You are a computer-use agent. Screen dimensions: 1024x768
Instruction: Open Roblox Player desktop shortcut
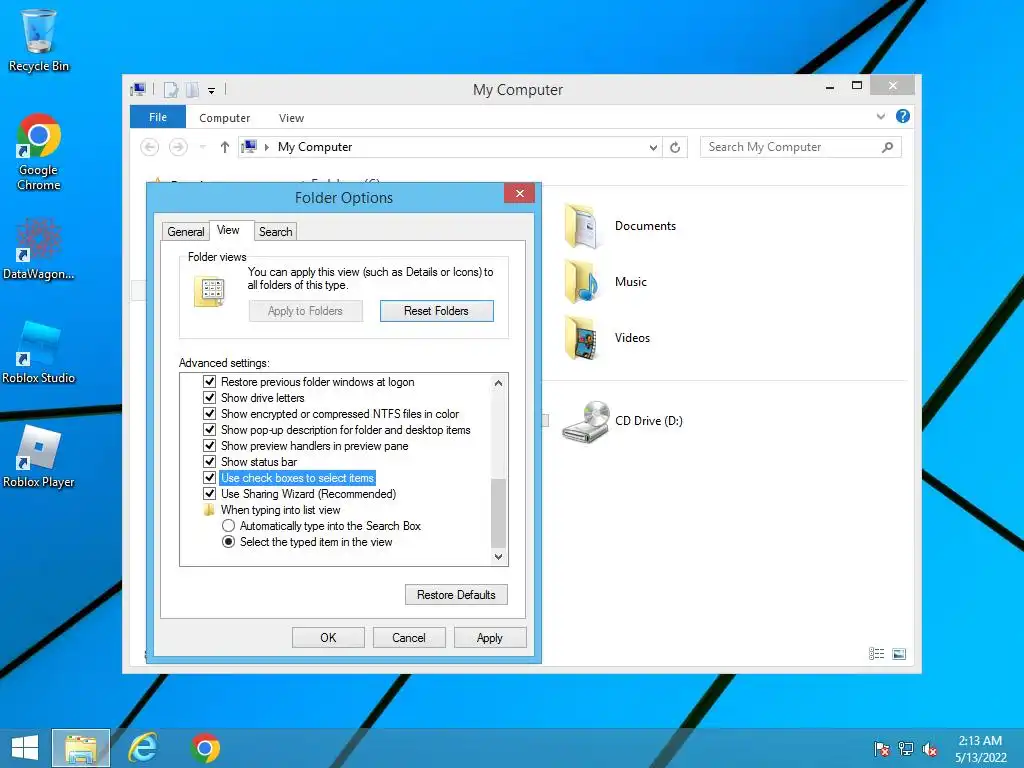[39, 456]
